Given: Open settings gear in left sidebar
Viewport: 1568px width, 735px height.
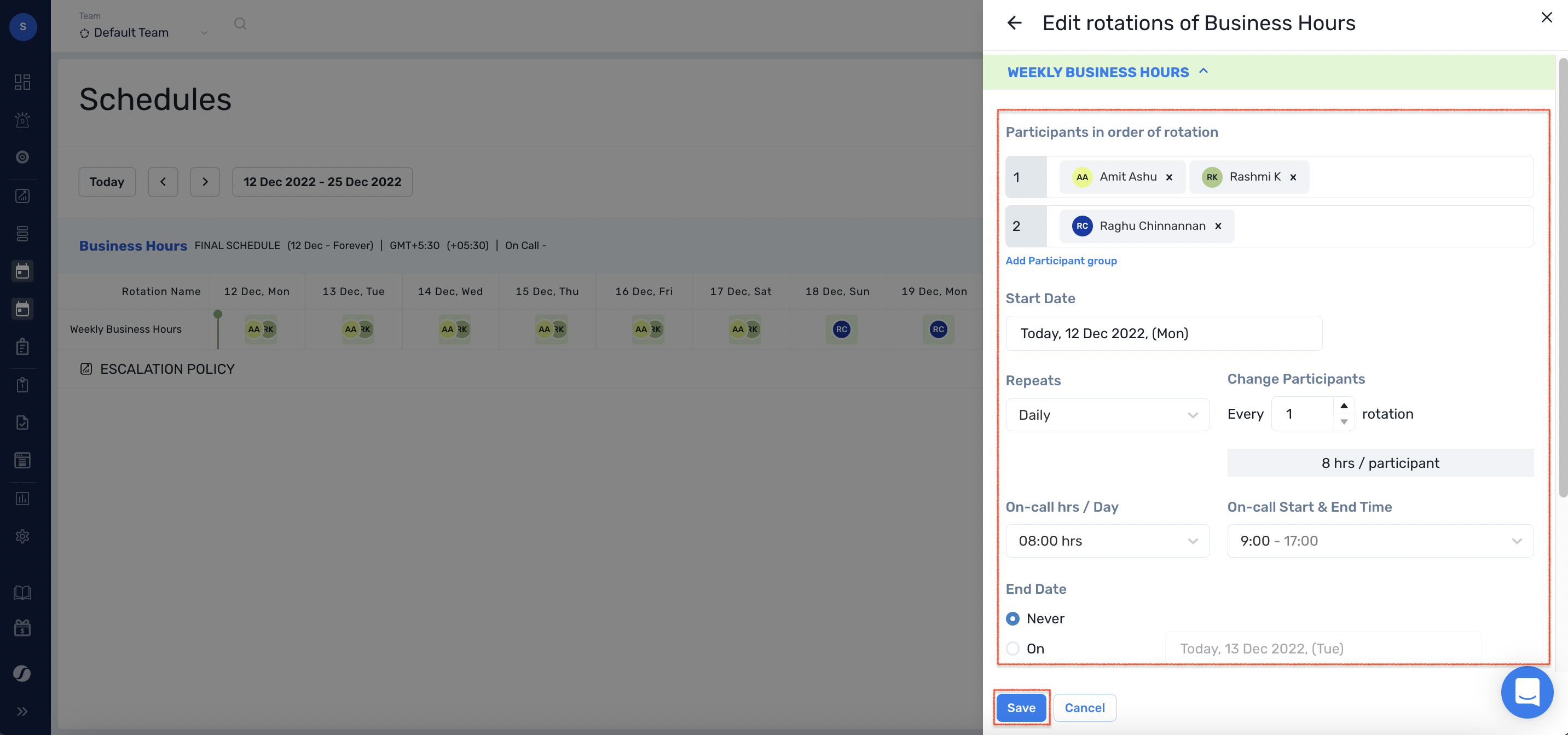Looking at the screenshot, I should 22,536.
